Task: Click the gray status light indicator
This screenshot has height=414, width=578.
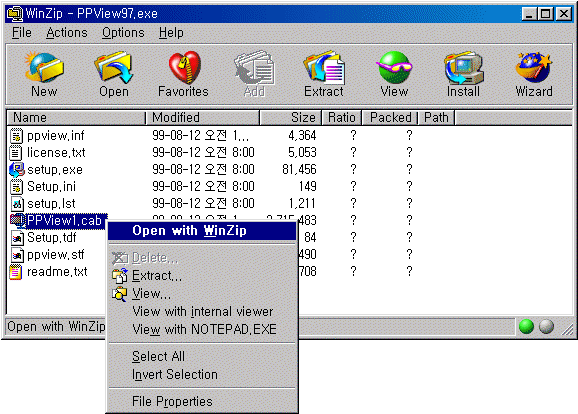Action: [x=546, y=326]
